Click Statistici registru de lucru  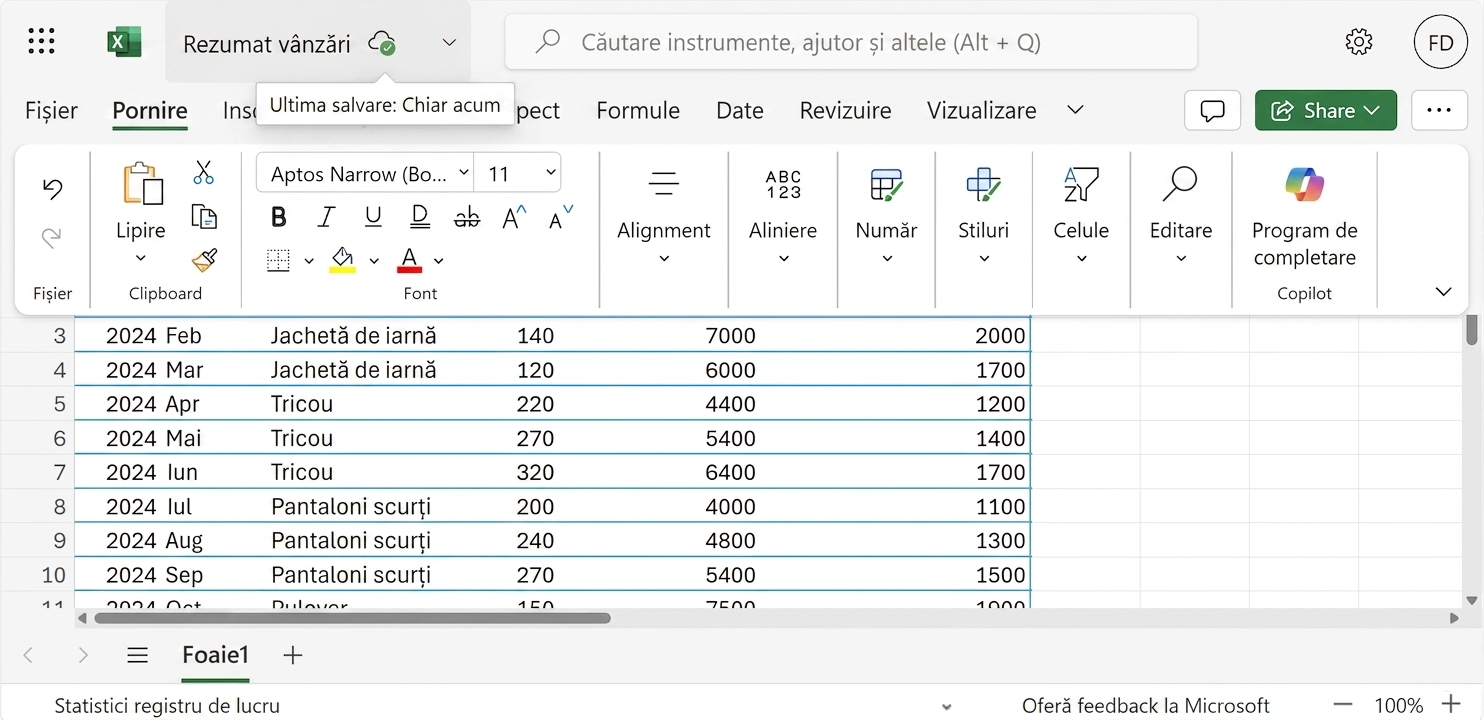(167, 705)
